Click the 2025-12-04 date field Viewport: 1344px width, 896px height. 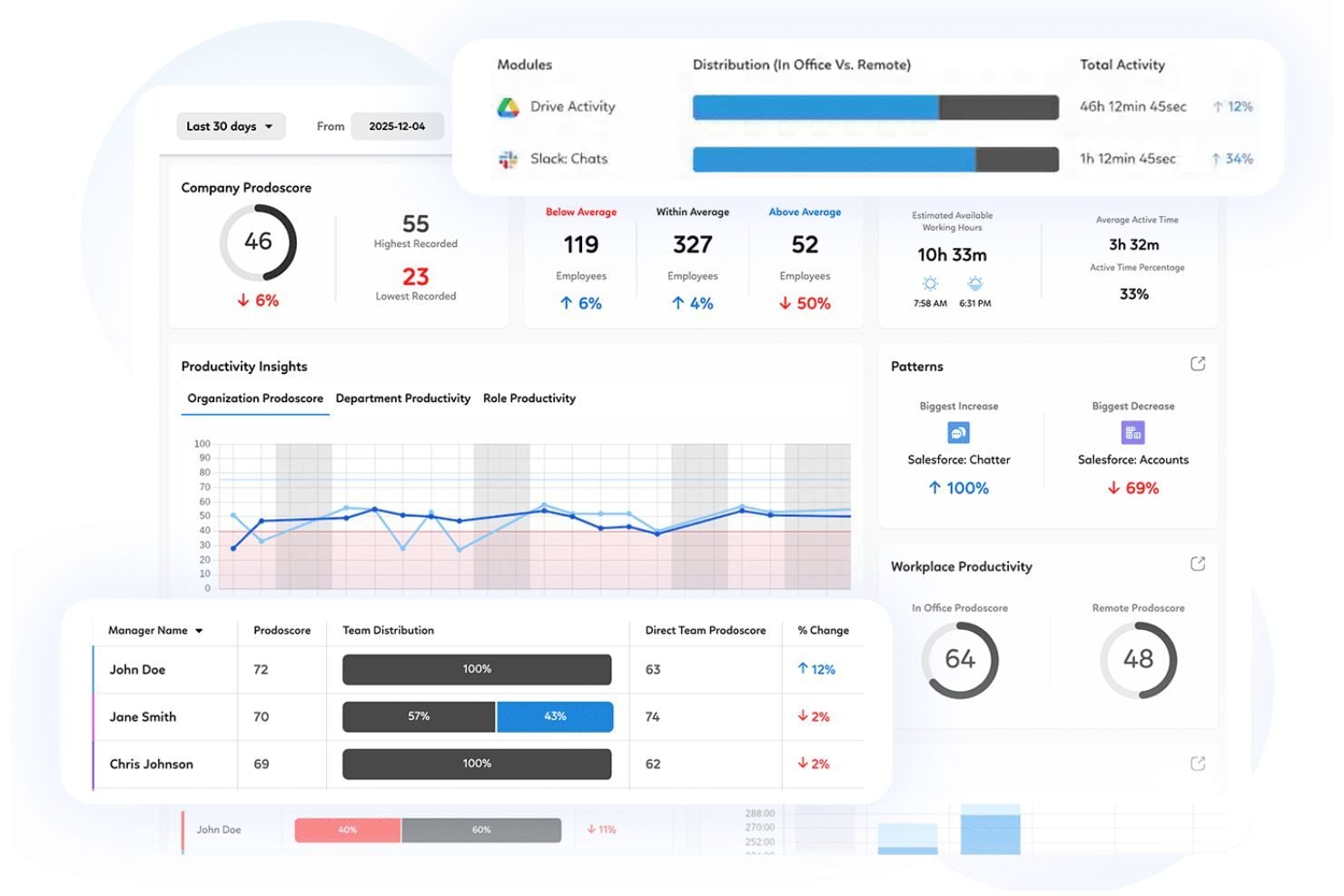tap(397, 126)
